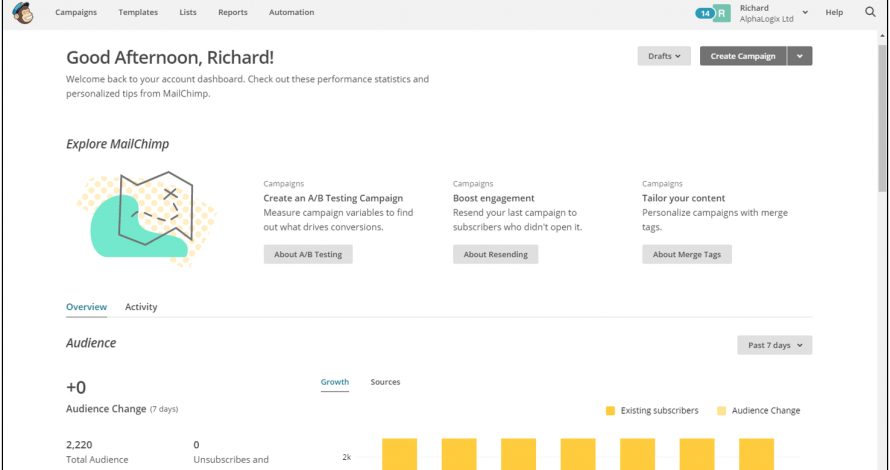Click the Audience Change legend swatch
890x470 pixels.
point(721,410)
